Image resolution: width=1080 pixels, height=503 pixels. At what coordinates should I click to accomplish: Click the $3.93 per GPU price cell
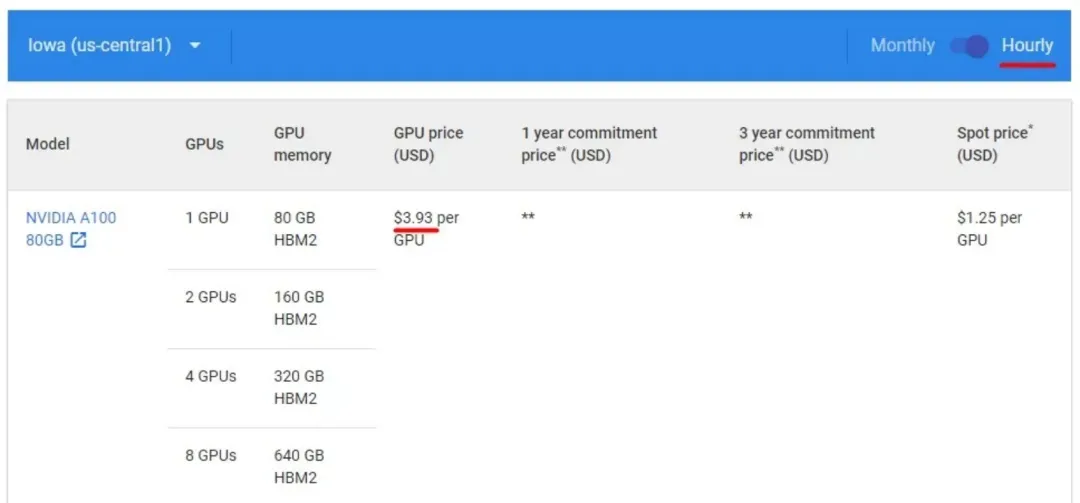pos(426,229)
